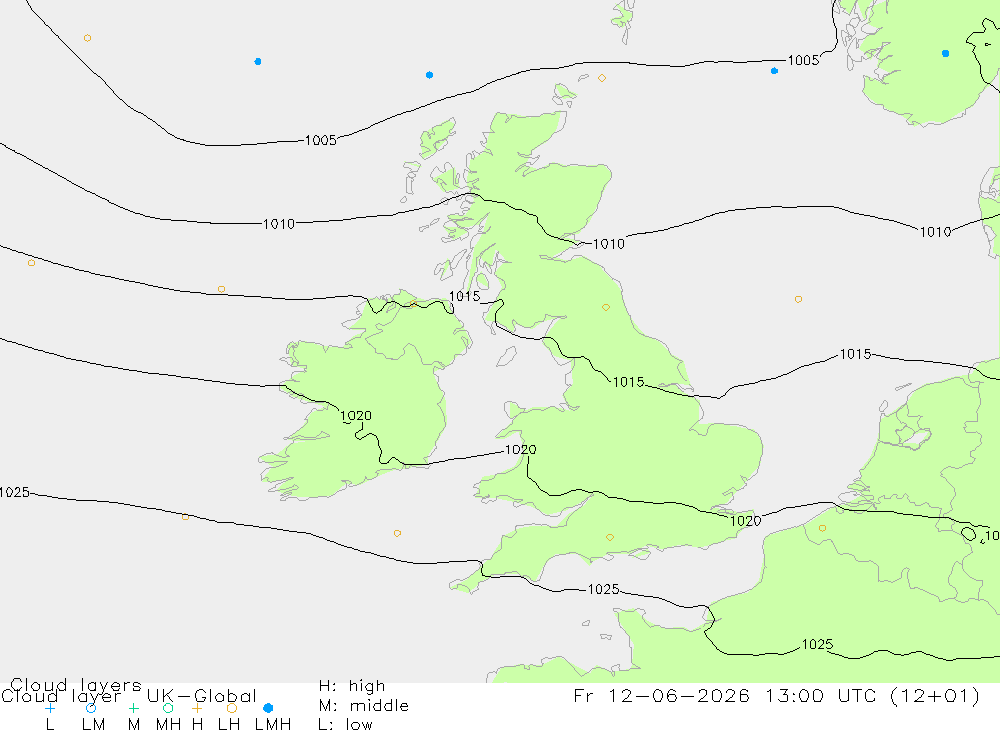This screenshot has width=1000, height=733.
Task: Click the 1015 label over the North Sea
Action: pyautogui.click(x=855, y=354)
